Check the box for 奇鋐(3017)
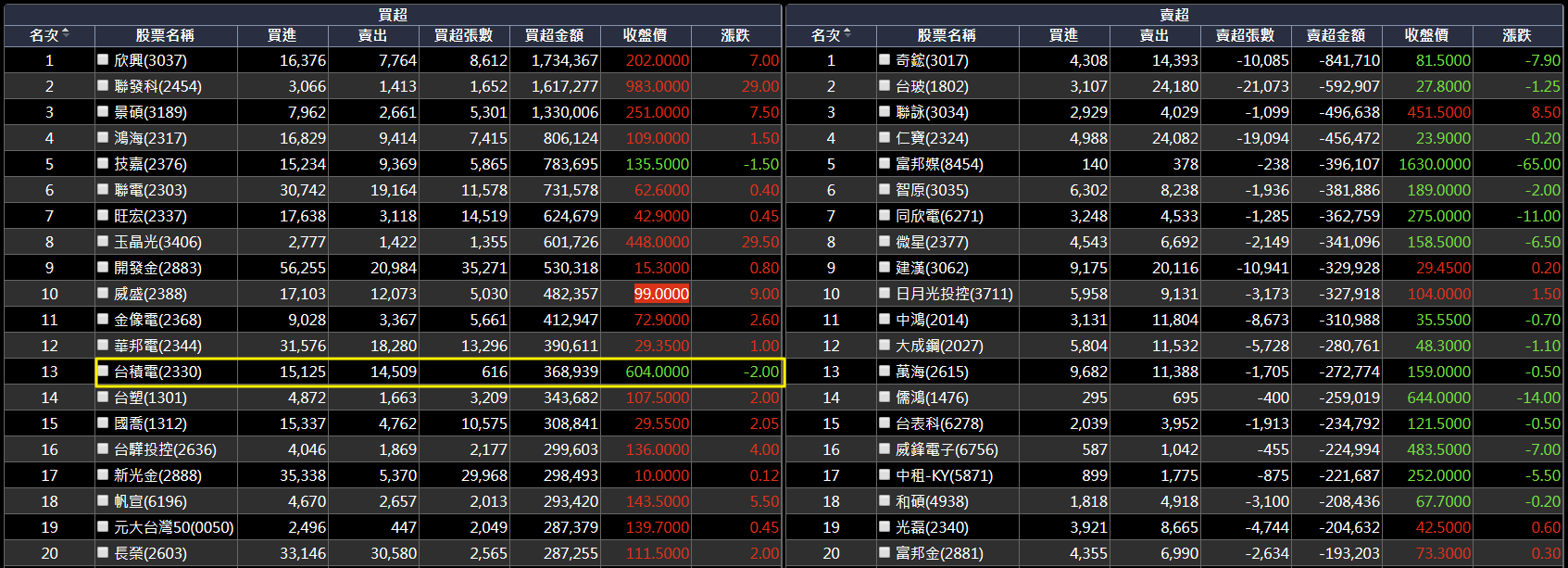The height and width of the screenshot is (568, 1568). [x=884, y=59]
